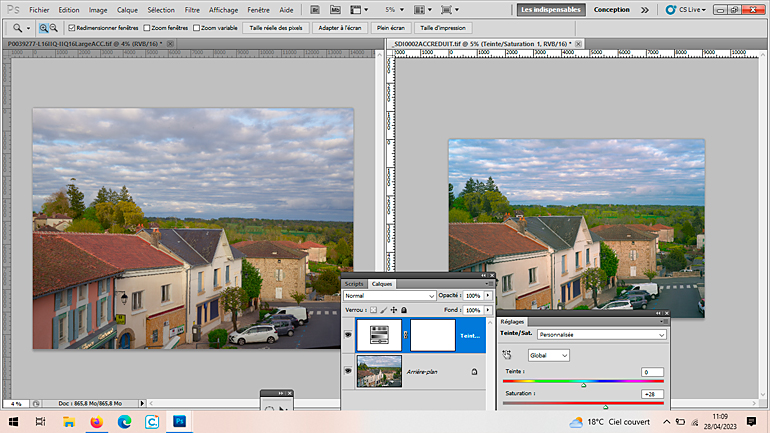Open the Edition menu
Image resolution: width=770 pixels, height=433 pixels.
pos(69,10)
